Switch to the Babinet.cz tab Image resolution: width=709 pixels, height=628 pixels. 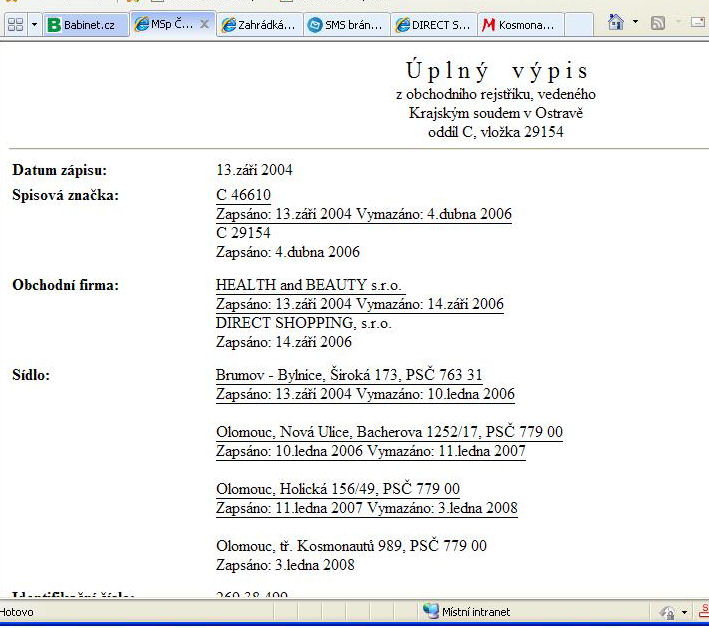click(x=84, y=25)
